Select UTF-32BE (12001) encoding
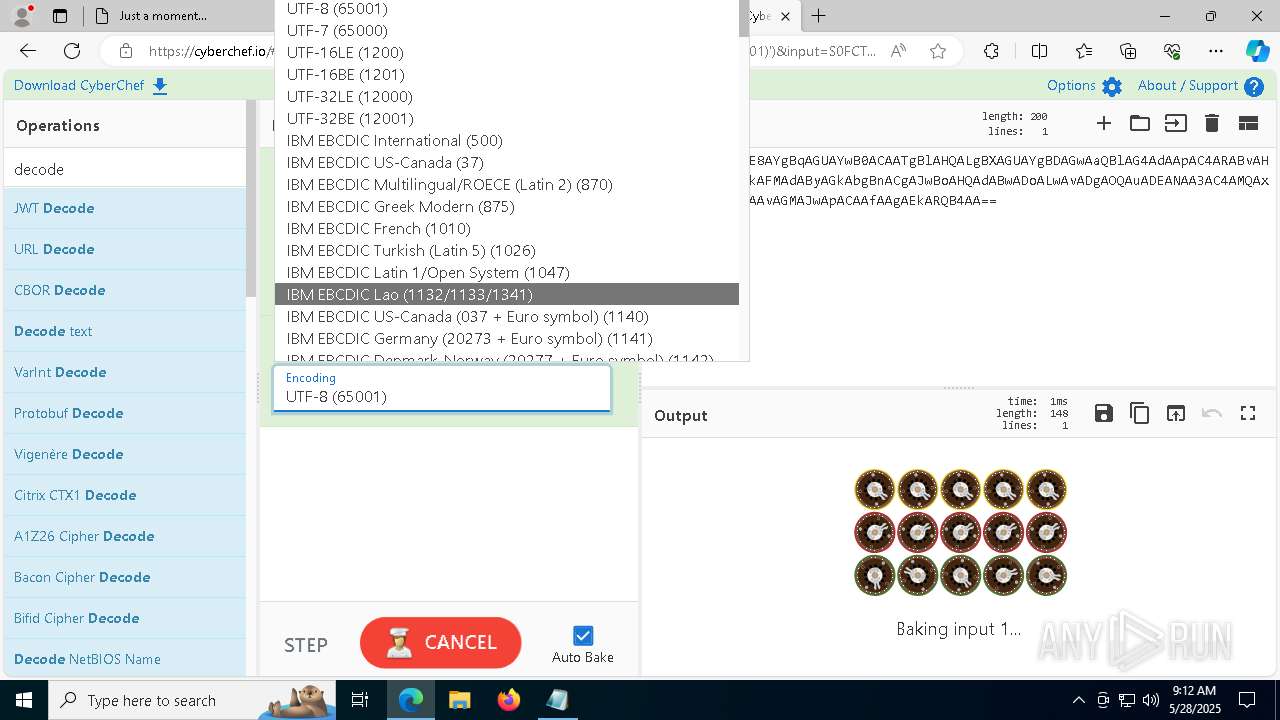The width and height of the screenshot is (1280, 720). [507, 118]
